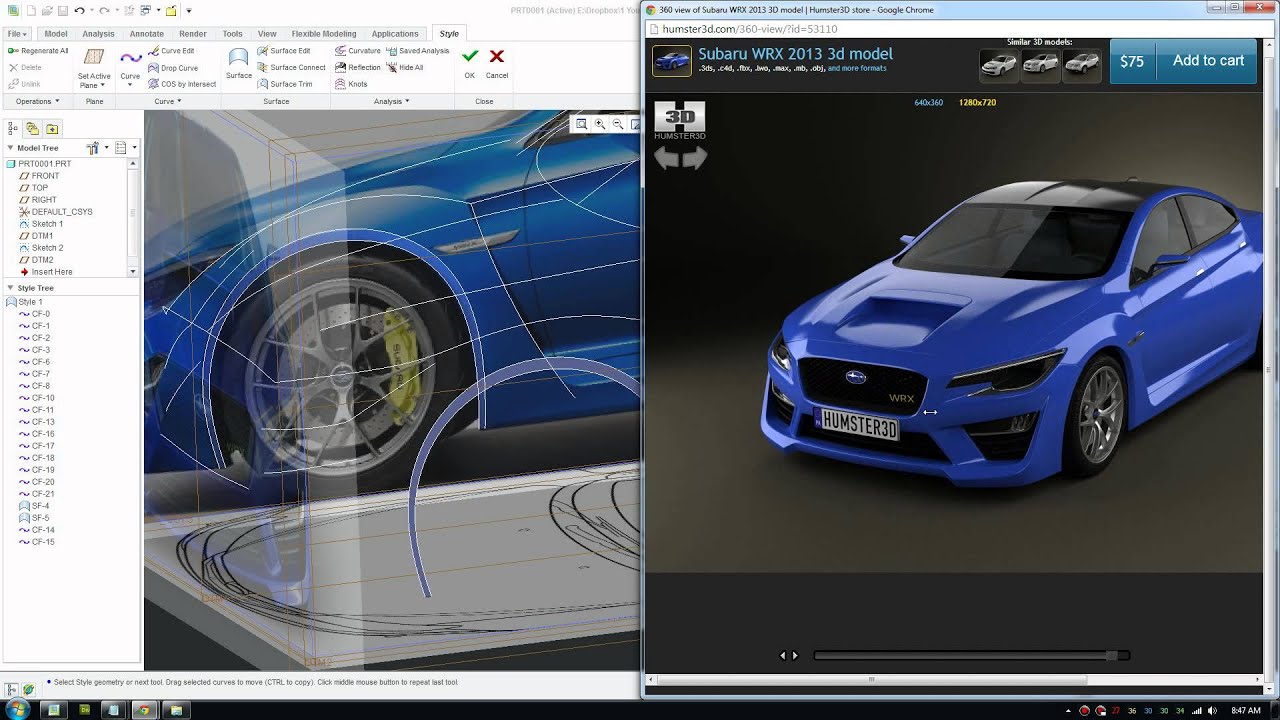Click the Save disk icon

click(x=62, y=11)
